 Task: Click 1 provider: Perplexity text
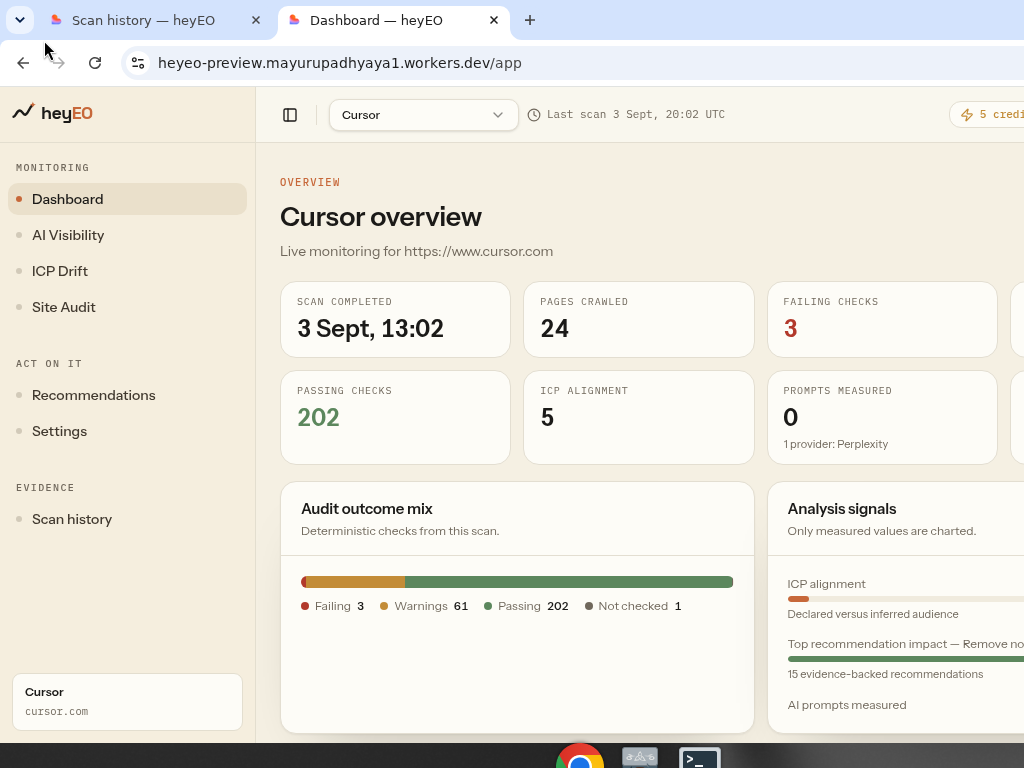coord(835,444)
